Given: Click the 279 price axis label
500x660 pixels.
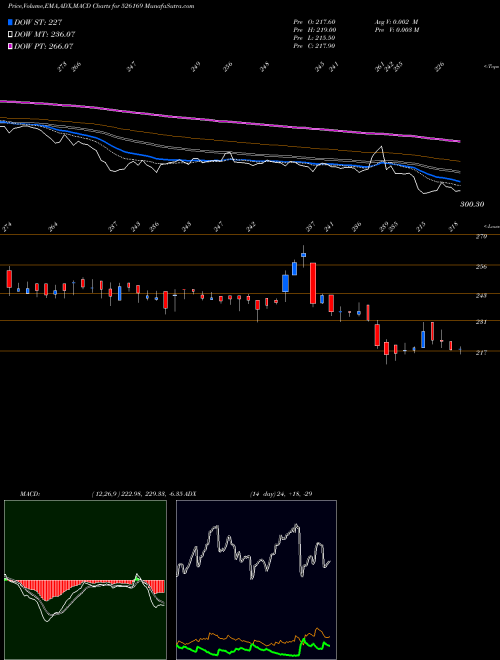Looking at the screenshot, I should [481, 237].
